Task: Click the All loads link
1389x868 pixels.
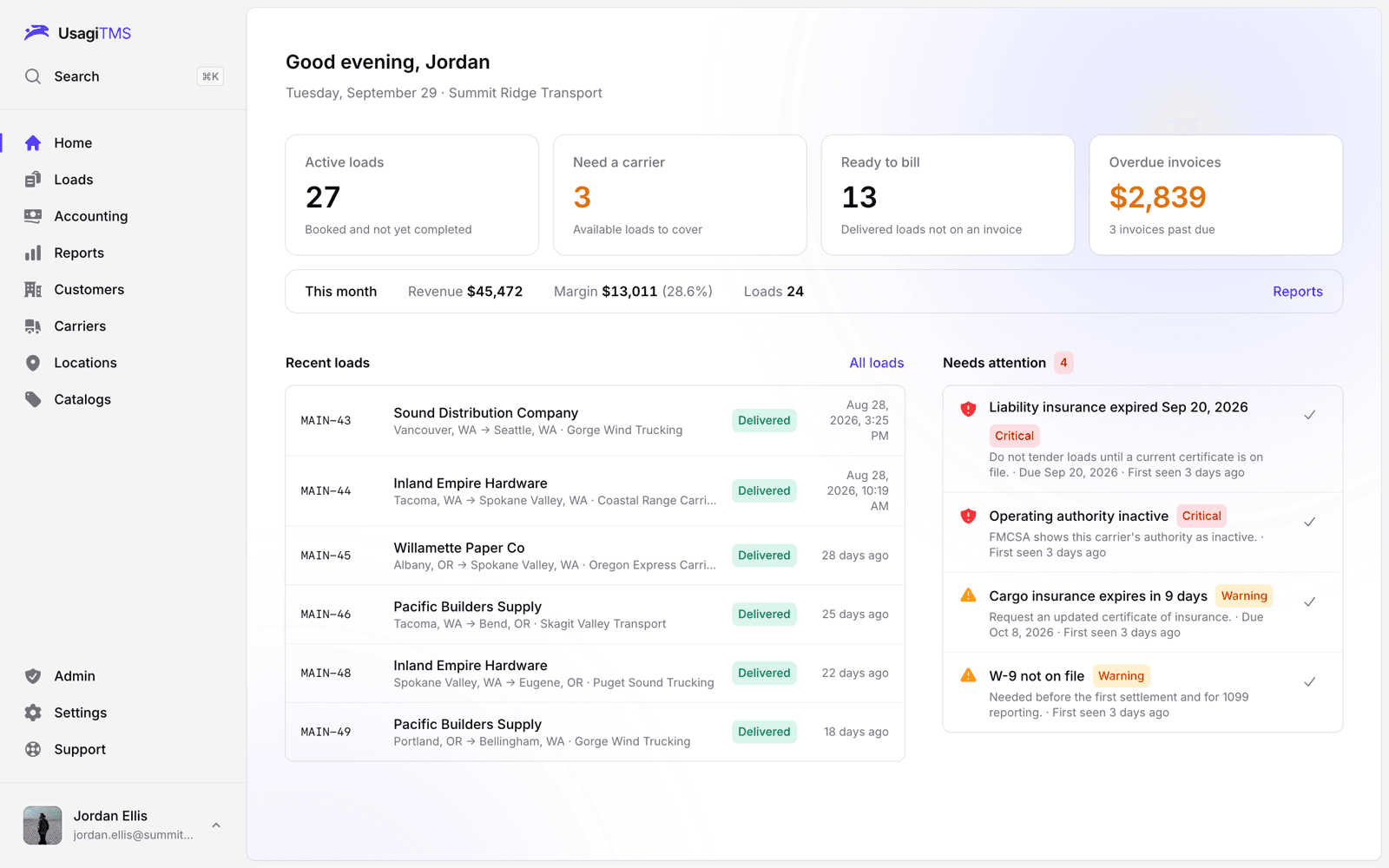Action: (x=876, y=363)
